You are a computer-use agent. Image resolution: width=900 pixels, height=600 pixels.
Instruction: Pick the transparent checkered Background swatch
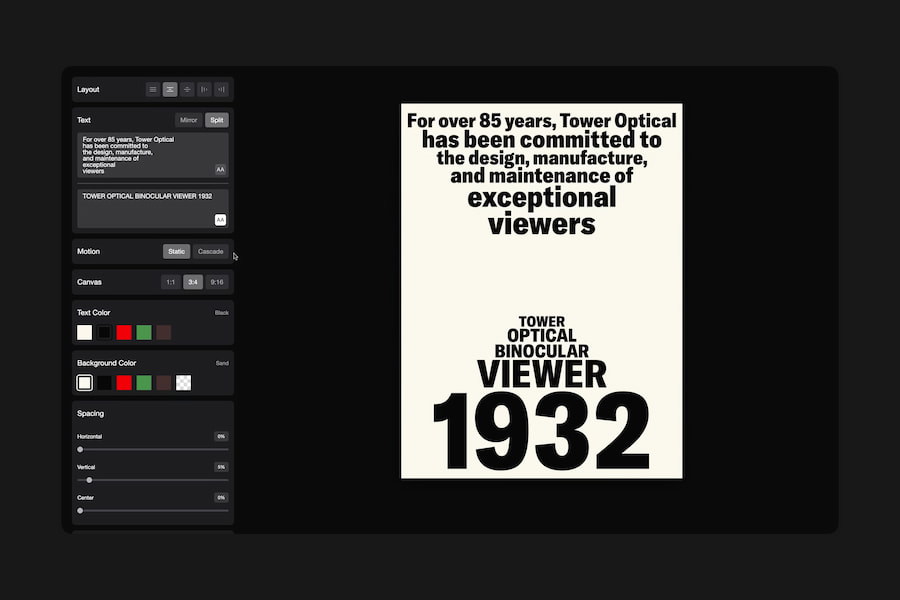coord(184,383)
